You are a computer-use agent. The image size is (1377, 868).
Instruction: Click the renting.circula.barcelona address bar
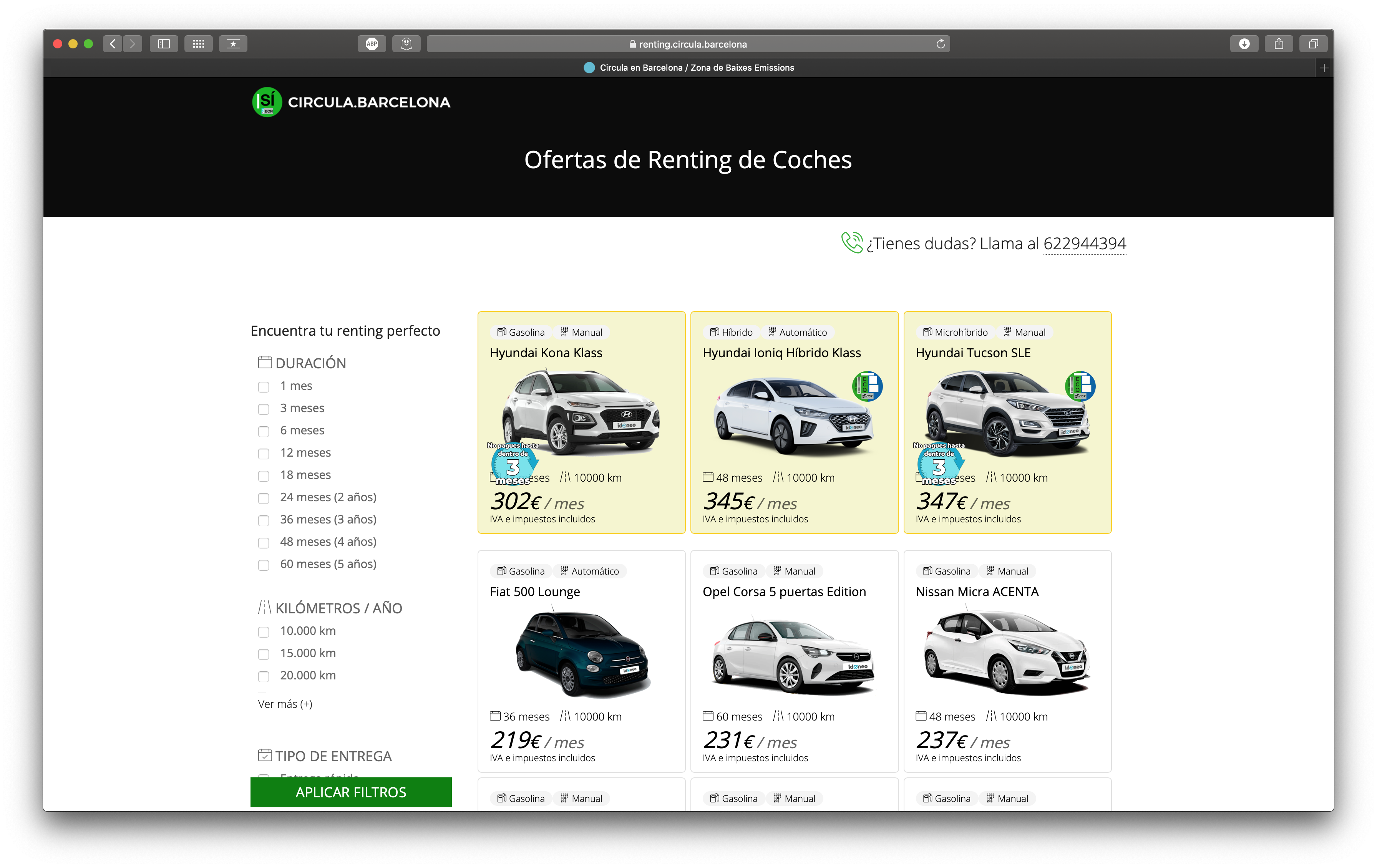pyautogui.click(x=688, y=44)
